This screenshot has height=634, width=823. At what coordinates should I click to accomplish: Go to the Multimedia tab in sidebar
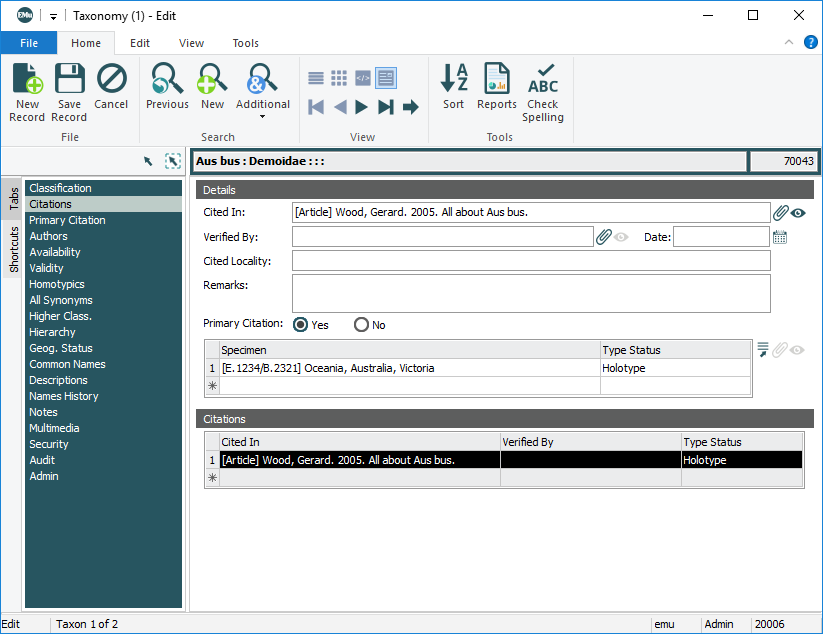[54, 428]
